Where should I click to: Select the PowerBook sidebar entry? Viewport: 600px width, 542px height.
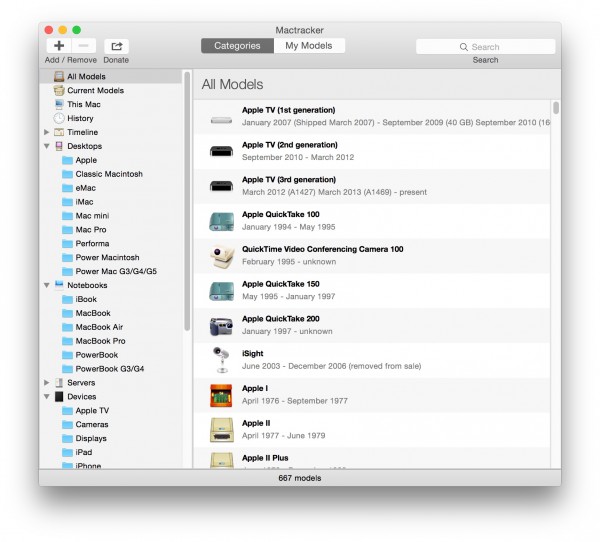coord(90,355)
